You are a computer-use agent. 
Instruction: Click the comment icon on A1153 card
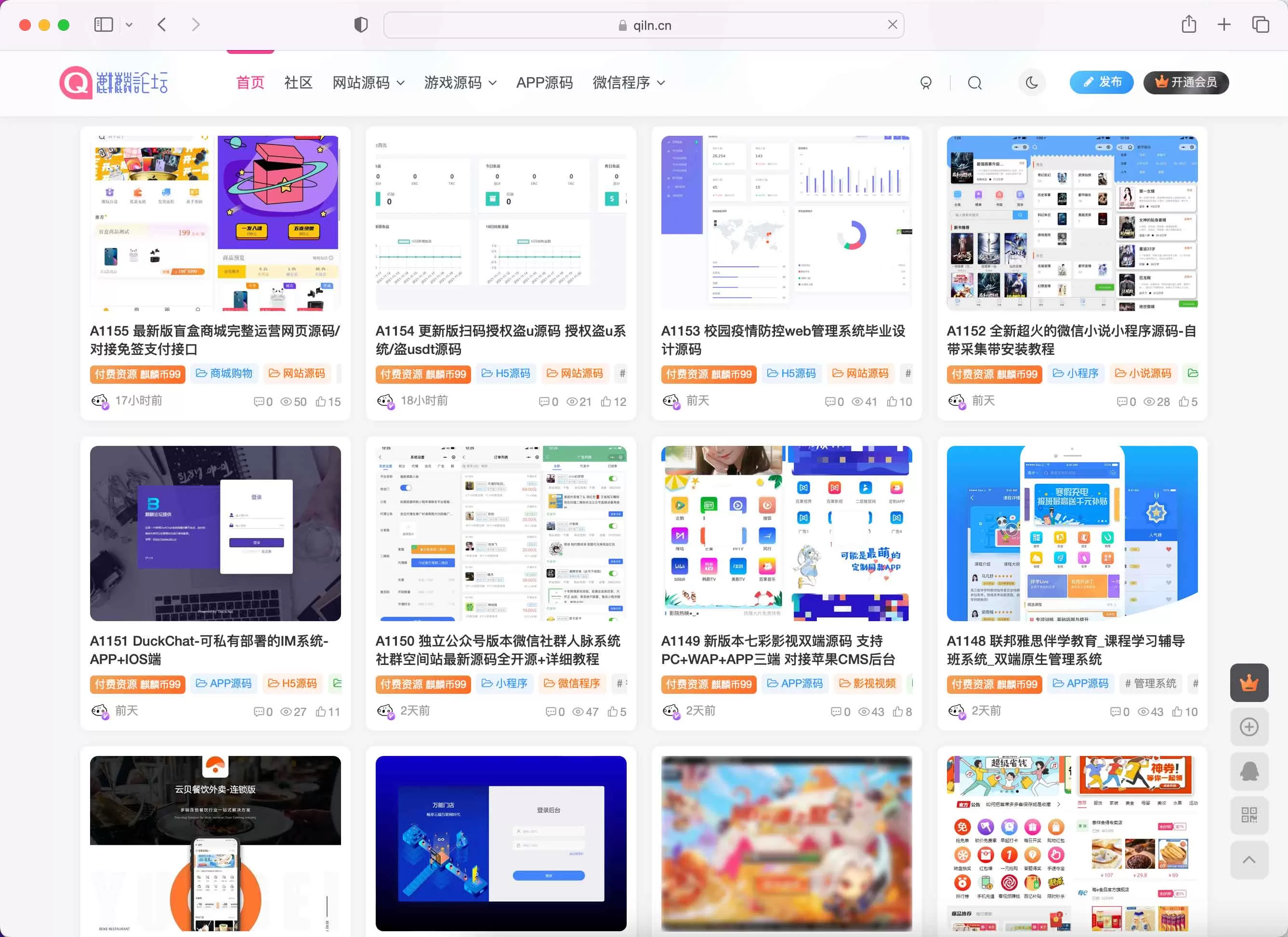(830, 402)
